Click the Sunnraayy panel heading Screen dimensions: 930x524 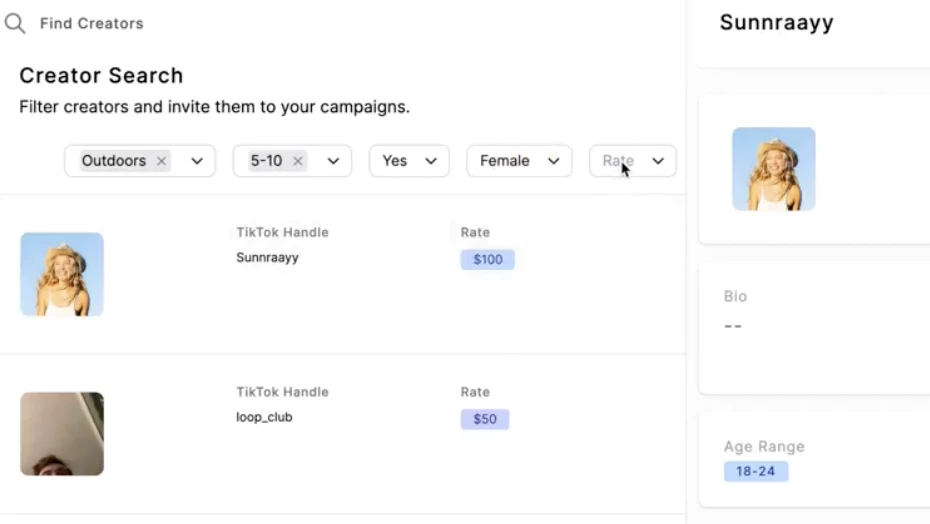coord(777,23)
